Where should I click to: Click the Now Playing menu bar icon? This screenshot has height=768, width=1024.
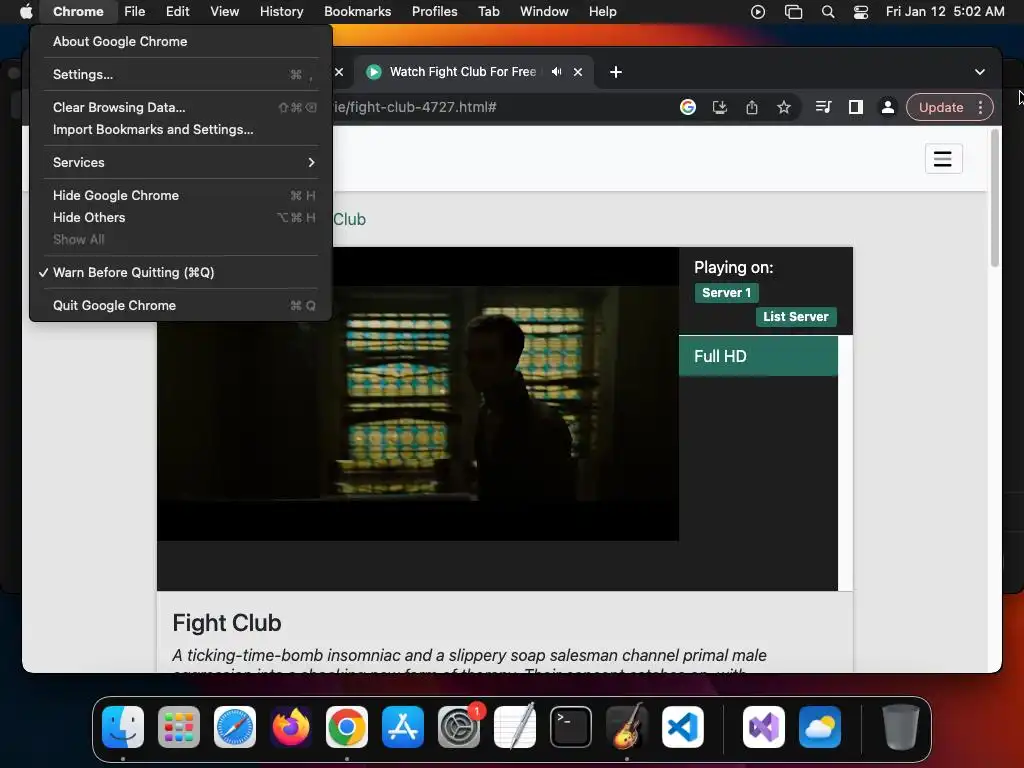pos(758,12)
